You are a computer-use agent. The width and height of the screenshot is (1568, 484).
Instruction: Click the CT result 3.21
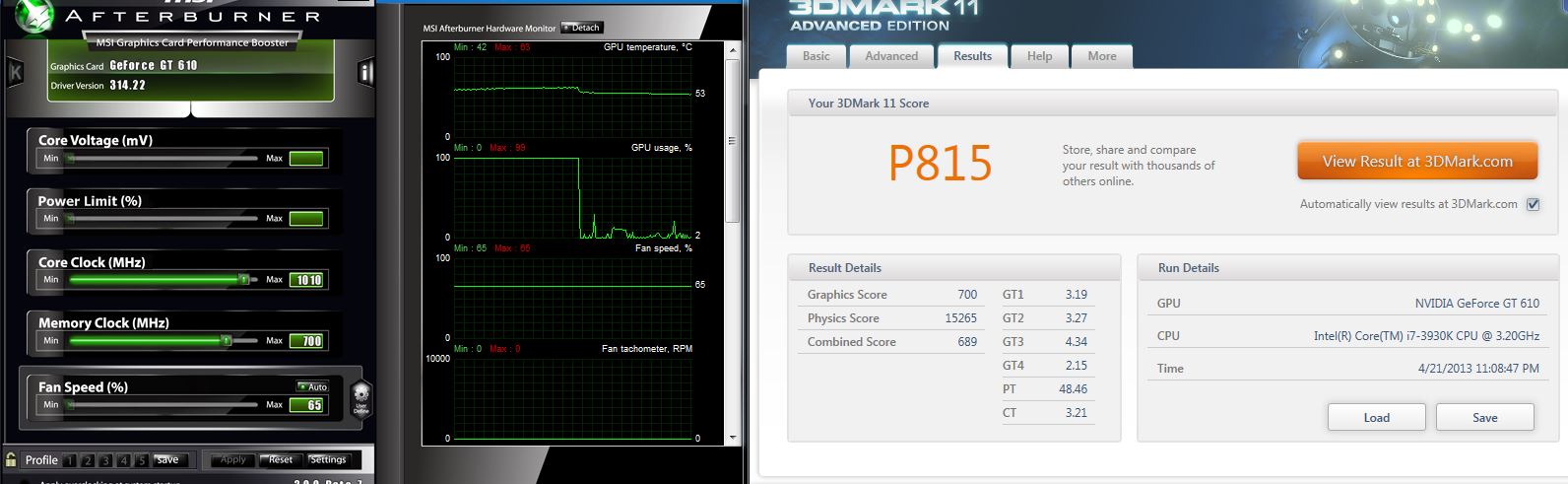pos(1076,413)
